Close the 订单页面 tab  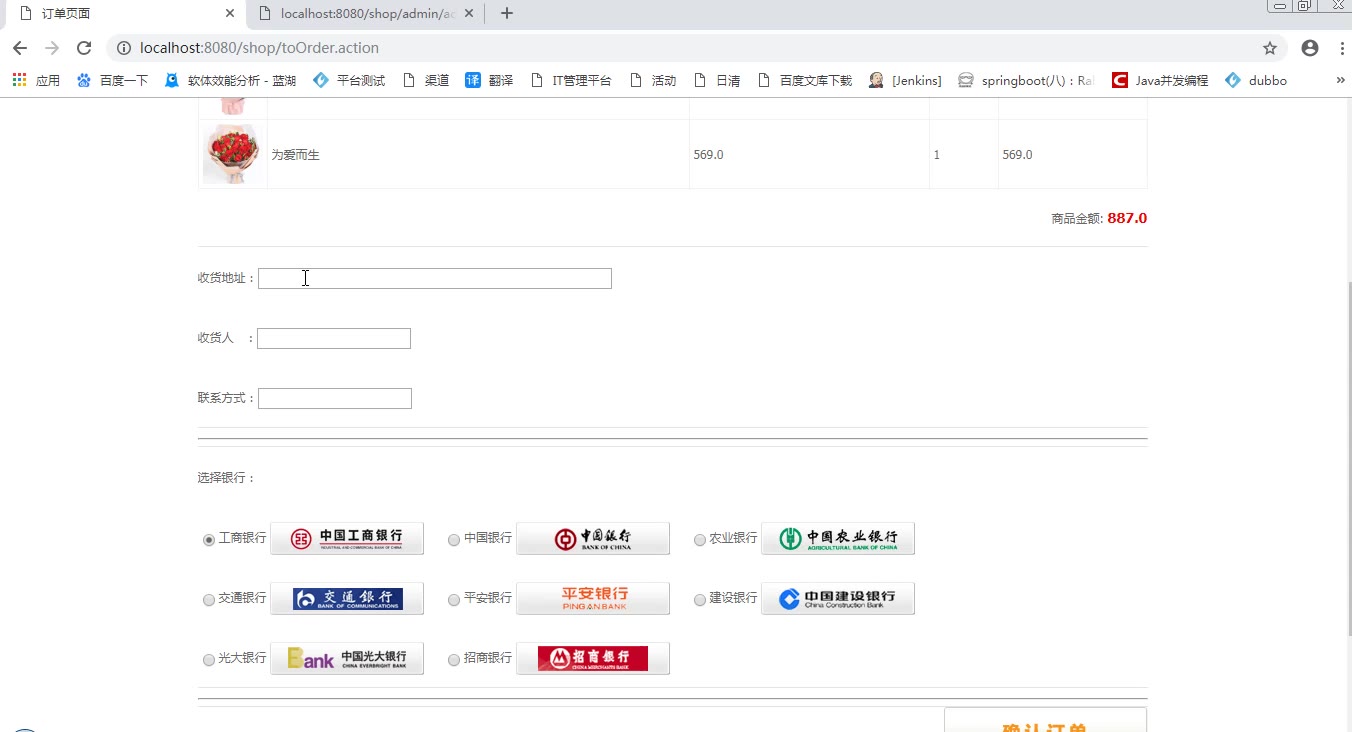click(x=230, y=14)
